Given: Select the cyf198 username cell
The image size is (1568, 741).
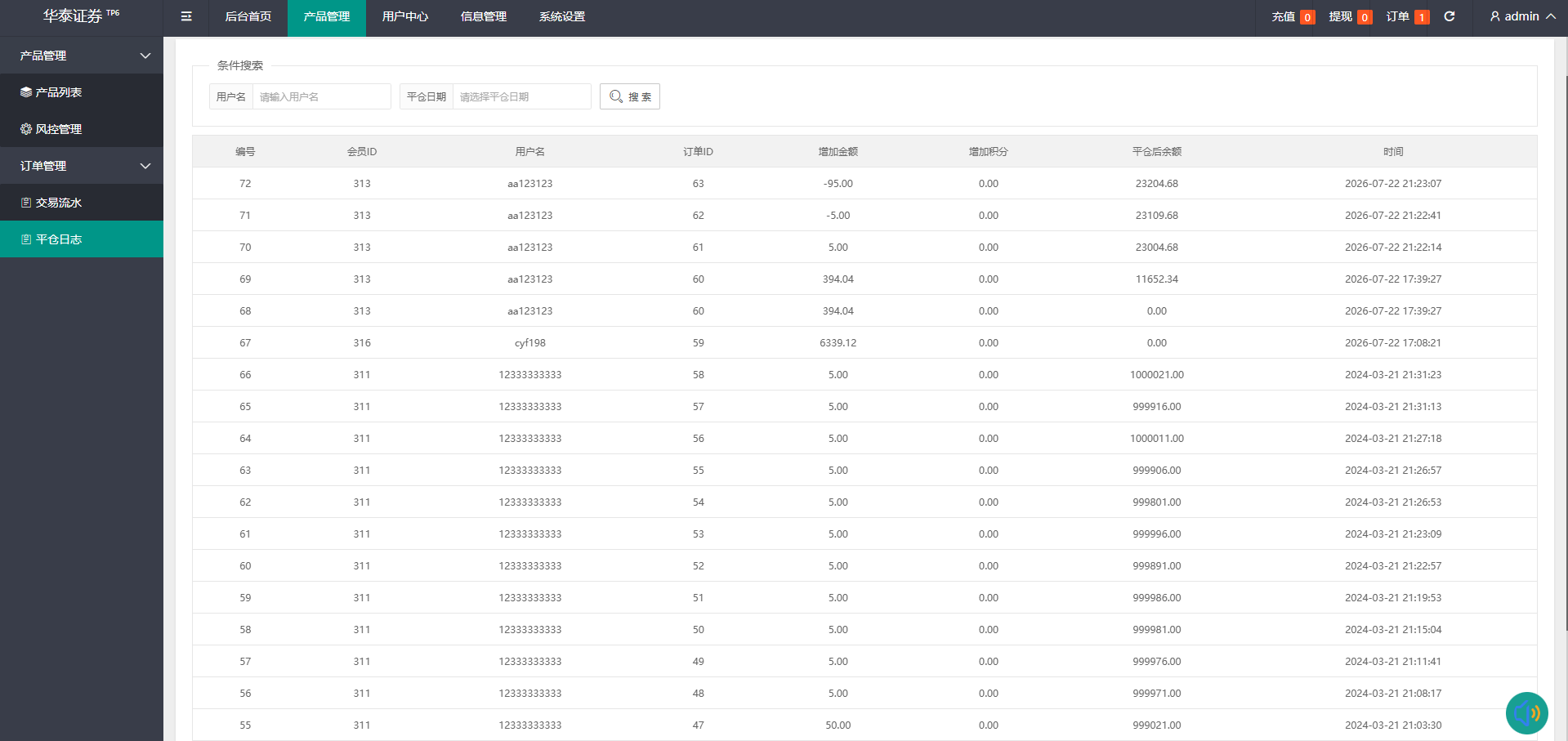Looking at the screenshot, I should point(530,343).
